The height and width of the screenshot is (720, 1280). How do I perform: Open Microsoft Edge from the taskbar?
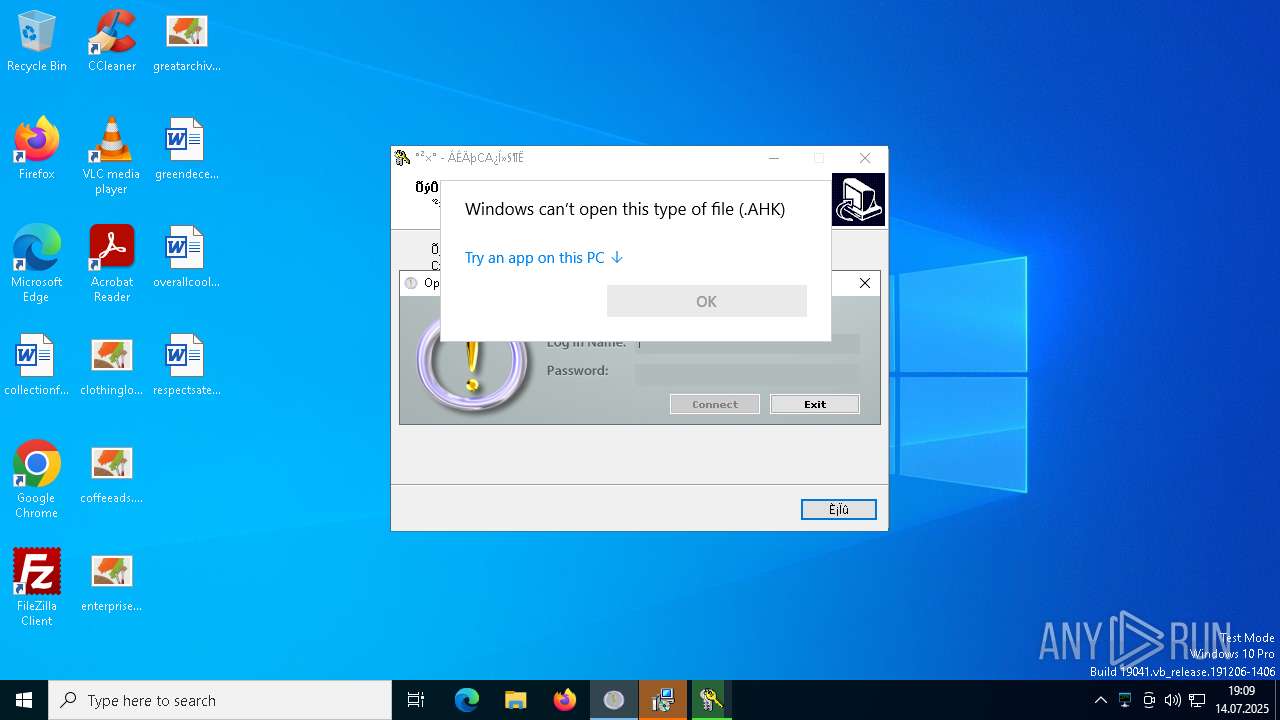pos(467,700)
